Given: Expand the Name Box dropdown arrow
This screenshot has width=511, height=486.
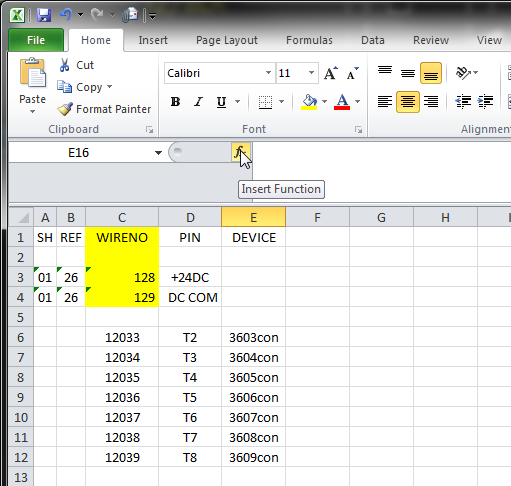Looking at the screenshot, I should (158, 153).
